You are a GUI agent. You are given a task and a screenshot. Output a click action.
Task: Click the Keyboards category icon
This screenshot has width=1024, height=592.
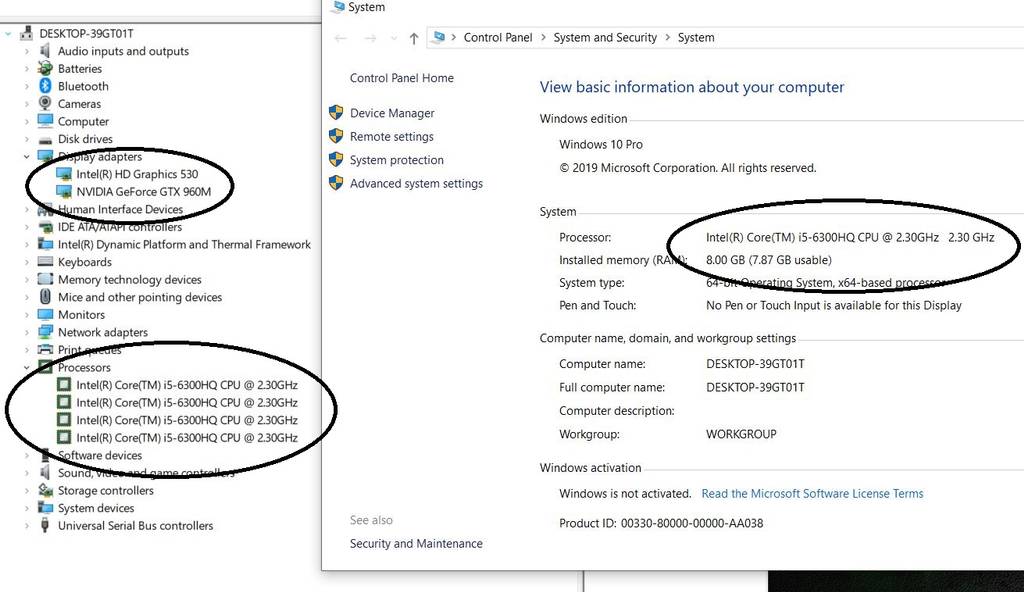[x=45, y=262]
